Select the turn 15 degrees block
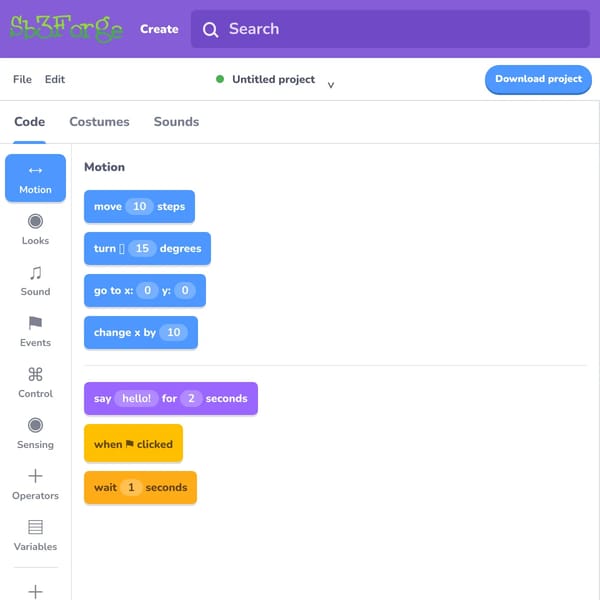 coord(147,248)
